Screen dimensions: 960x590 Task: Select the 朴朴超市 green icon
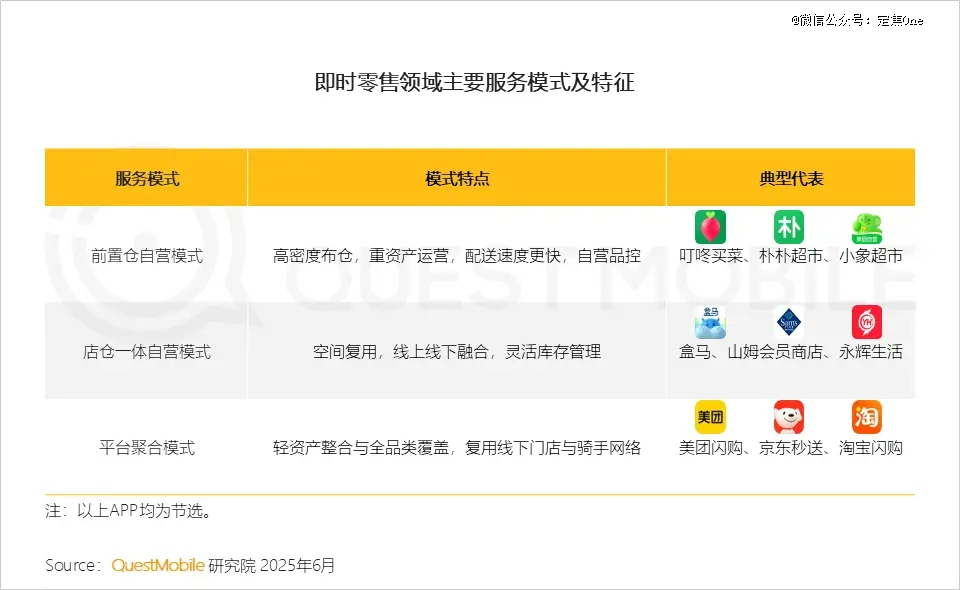click(x=788, y=226)
